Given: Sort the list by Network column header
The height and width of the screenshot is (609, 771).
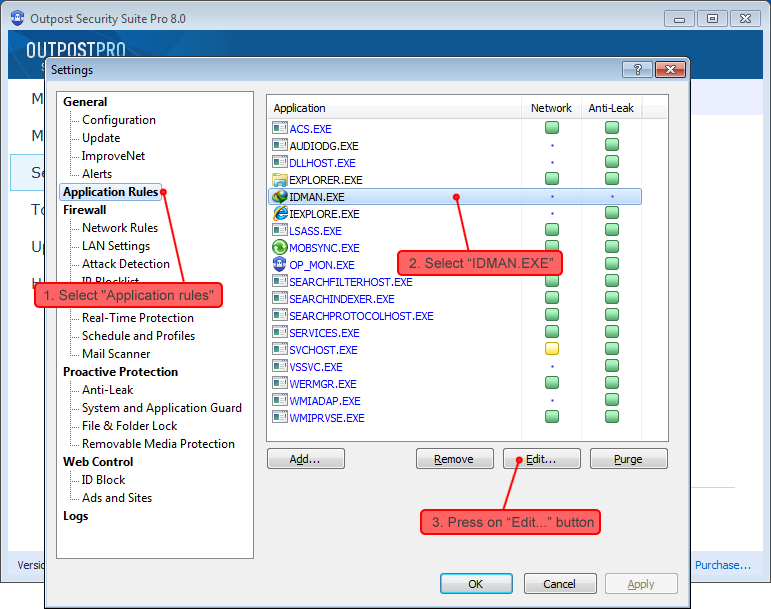Looking at the screenshot, I should 551,108.
